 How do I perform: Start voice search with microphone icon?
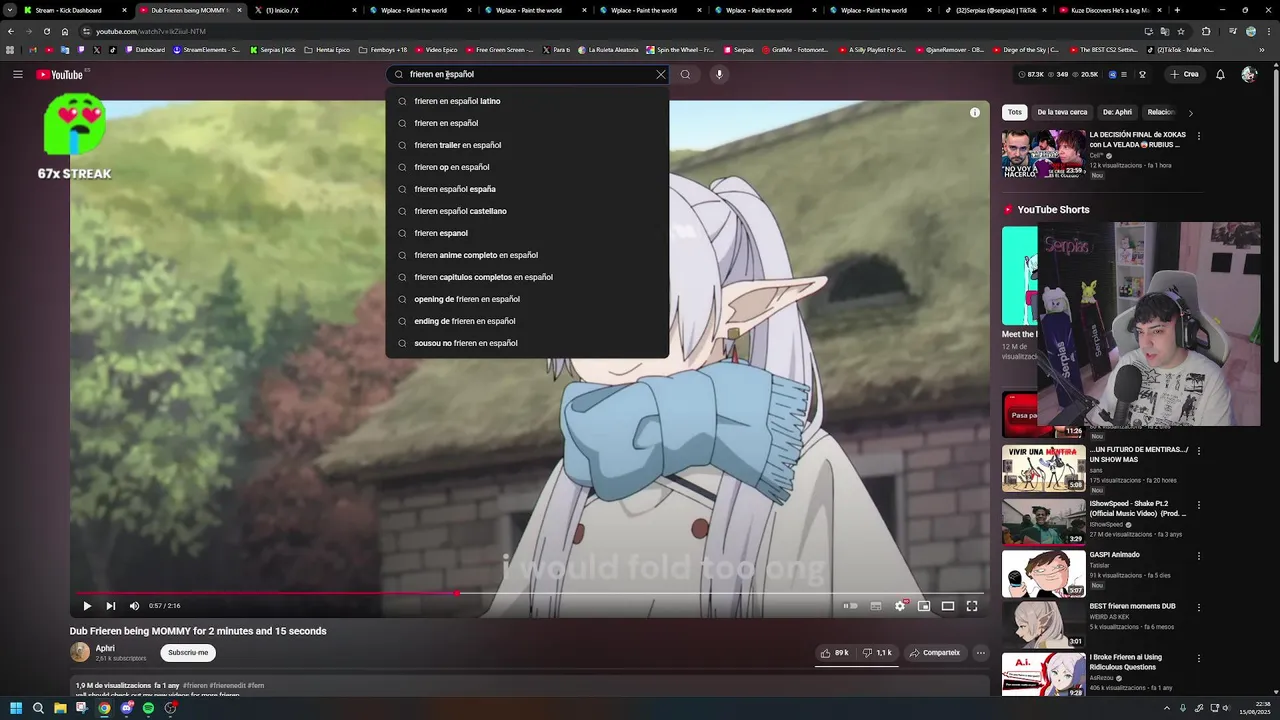click(719, 74)
